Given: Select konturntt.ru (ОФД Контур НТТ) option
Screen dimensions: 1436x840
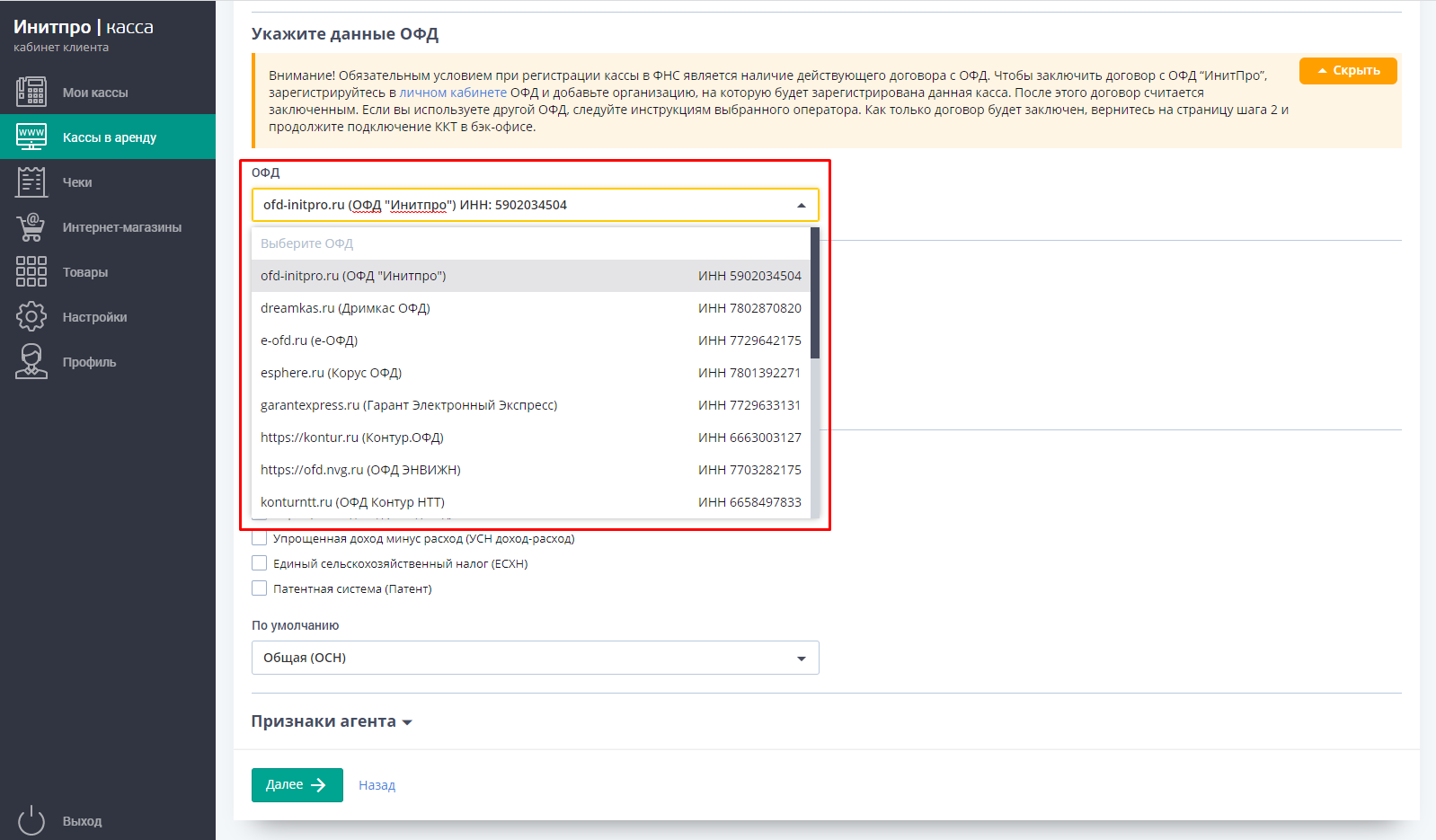Looking at the screenshot, I should coord(531,502).
